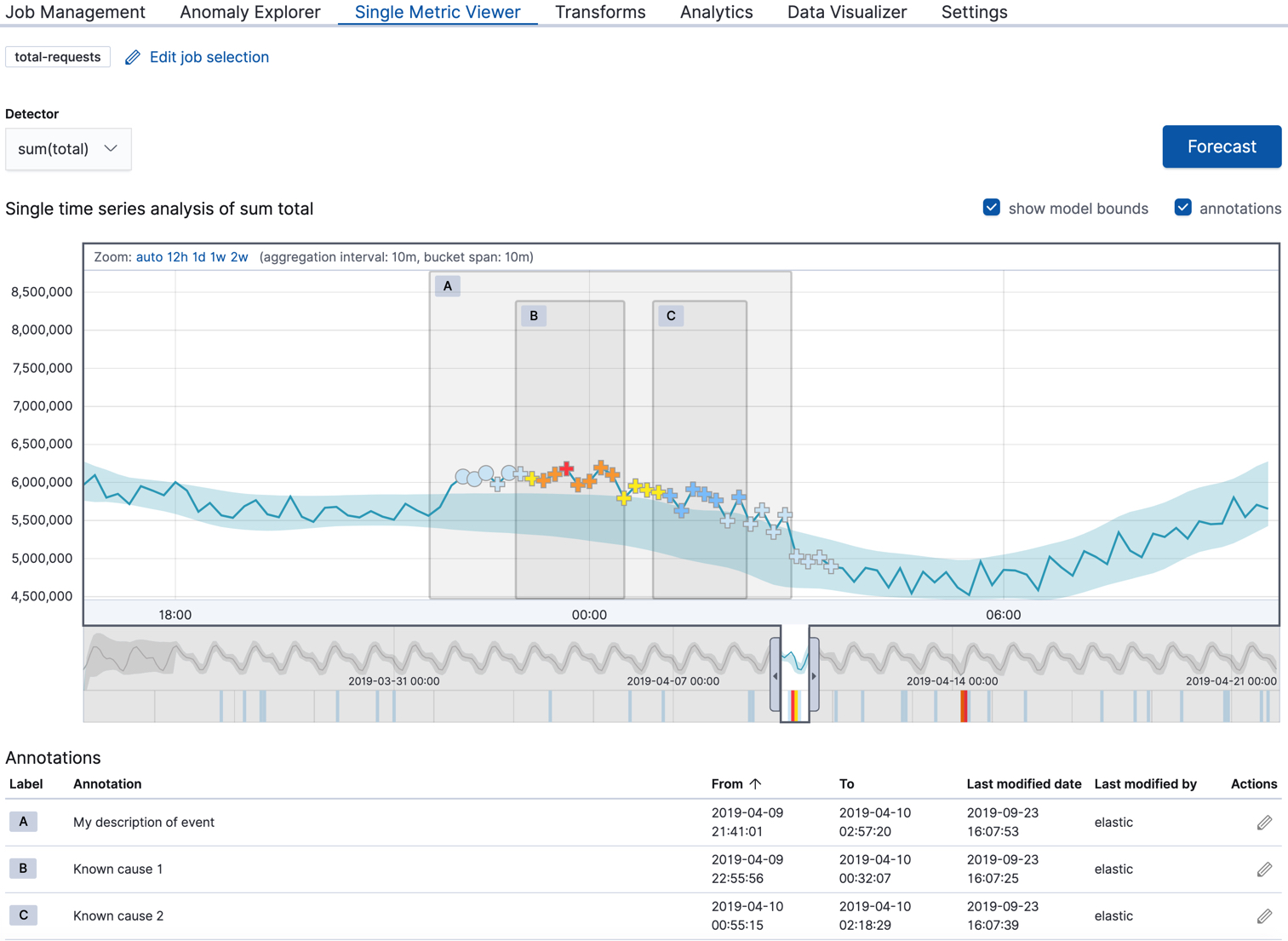
Task: Edit "Known cause 2" via its actions icon
Action: (x=1264, y=915)
